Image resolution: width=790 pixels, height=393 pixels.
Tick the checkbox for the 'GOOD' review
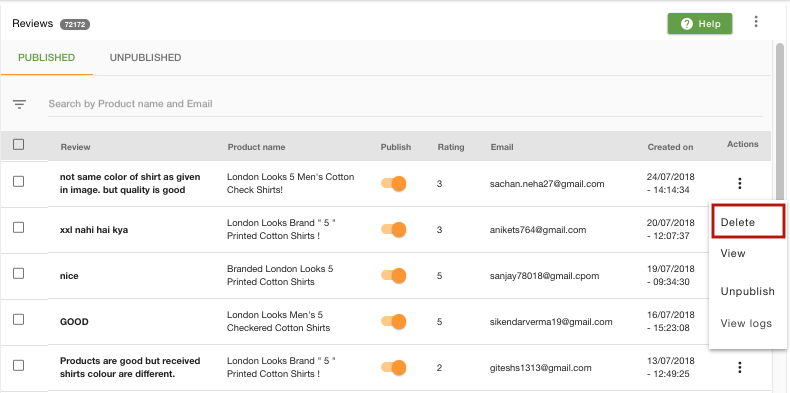pos(19,319)
